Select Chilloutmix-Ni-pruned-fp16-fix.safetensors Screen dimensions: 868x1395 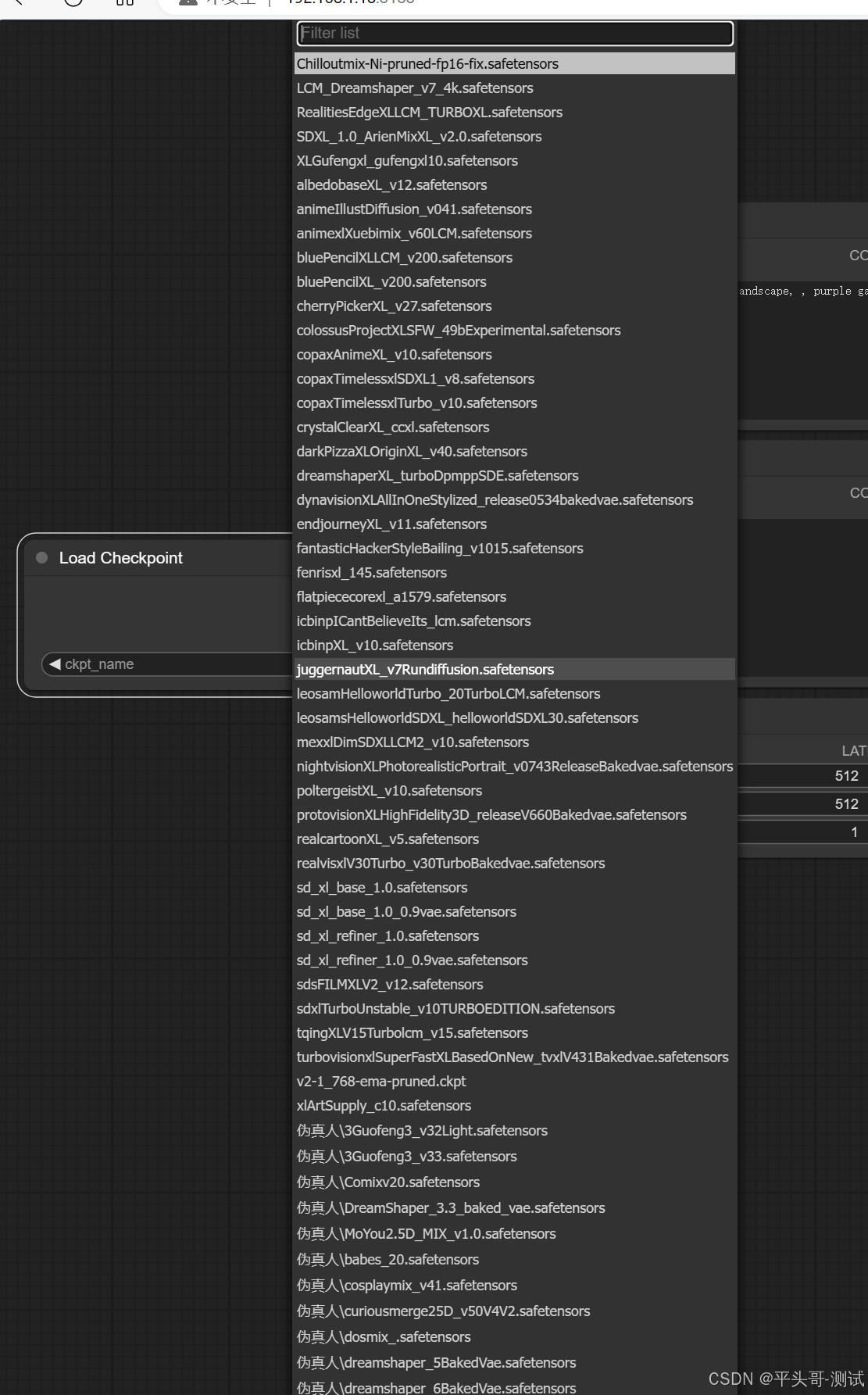point(515,64)
